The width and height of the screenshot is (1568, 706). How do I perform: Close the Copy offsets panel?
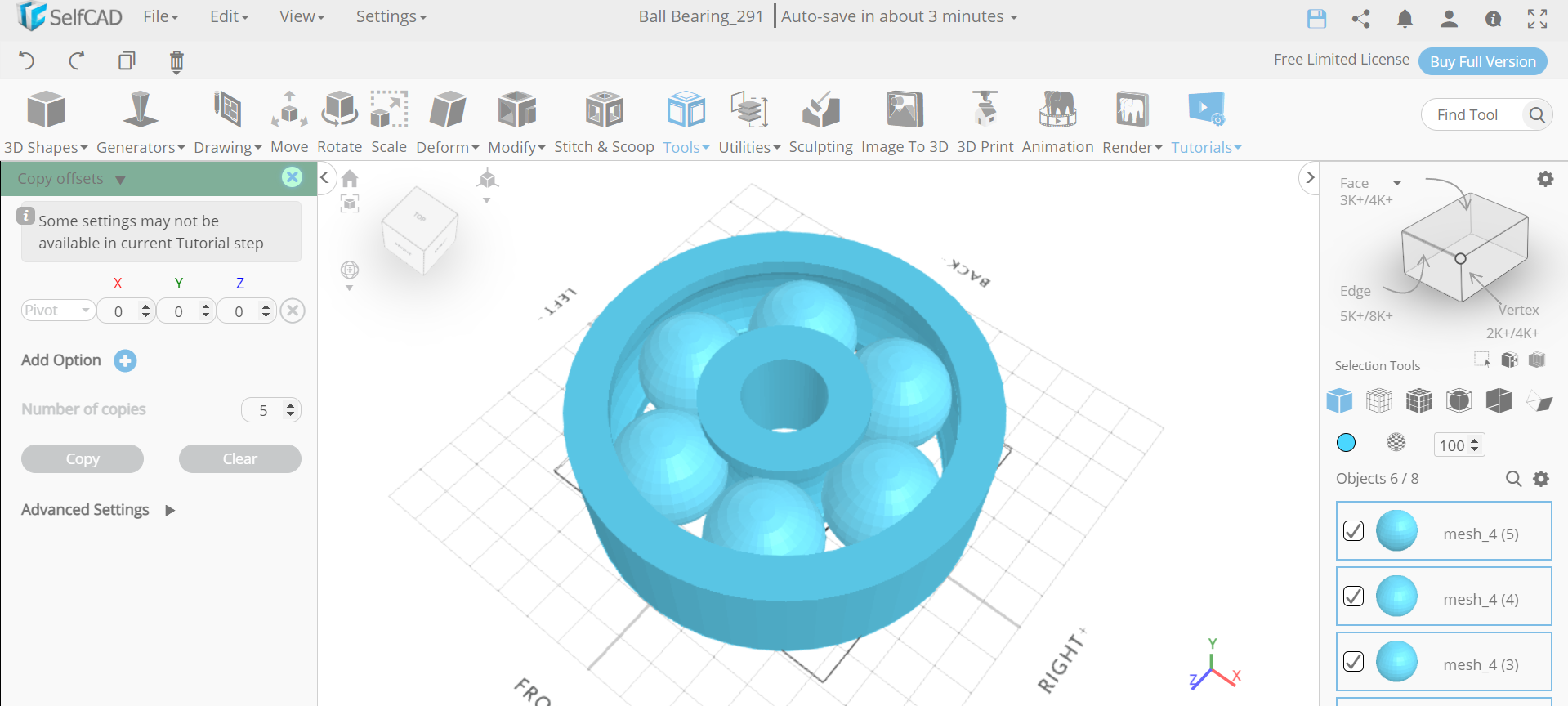coord(292,177)
